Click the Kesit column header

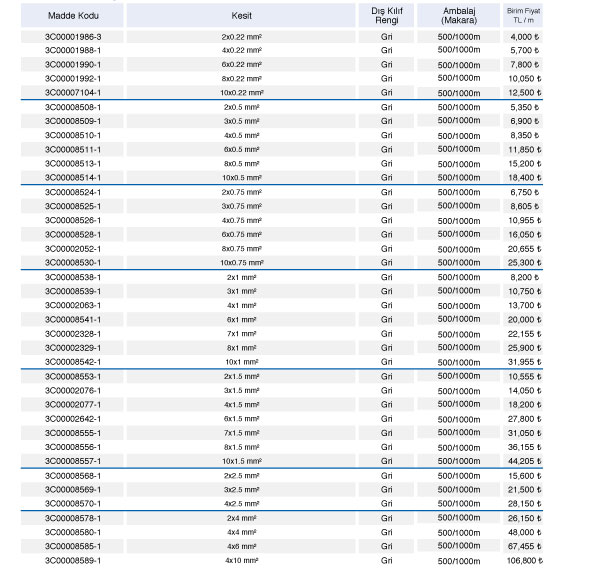tap(241, 16)
